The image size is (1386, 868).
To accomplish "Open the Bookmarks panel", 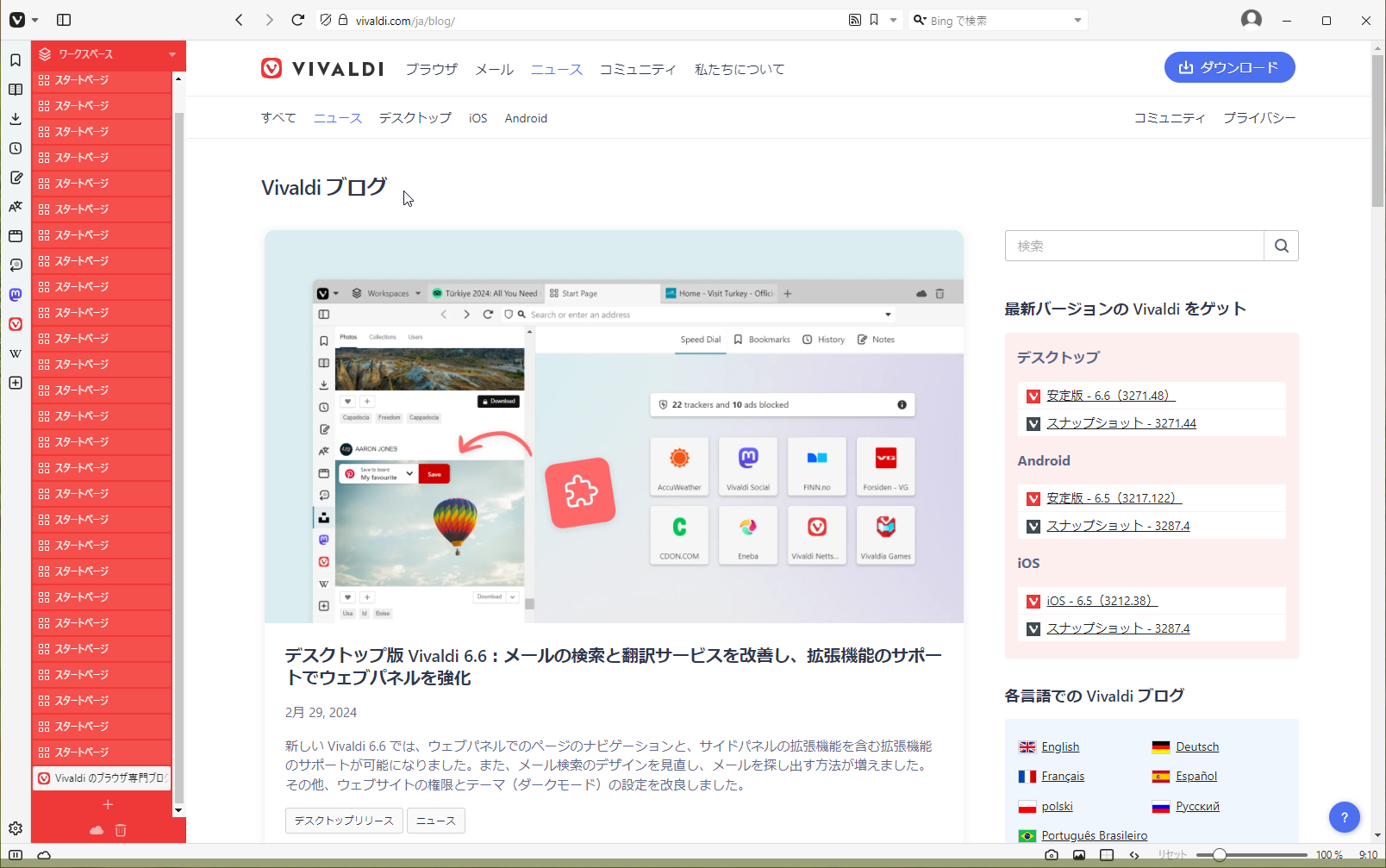I will tap(16, 59).
